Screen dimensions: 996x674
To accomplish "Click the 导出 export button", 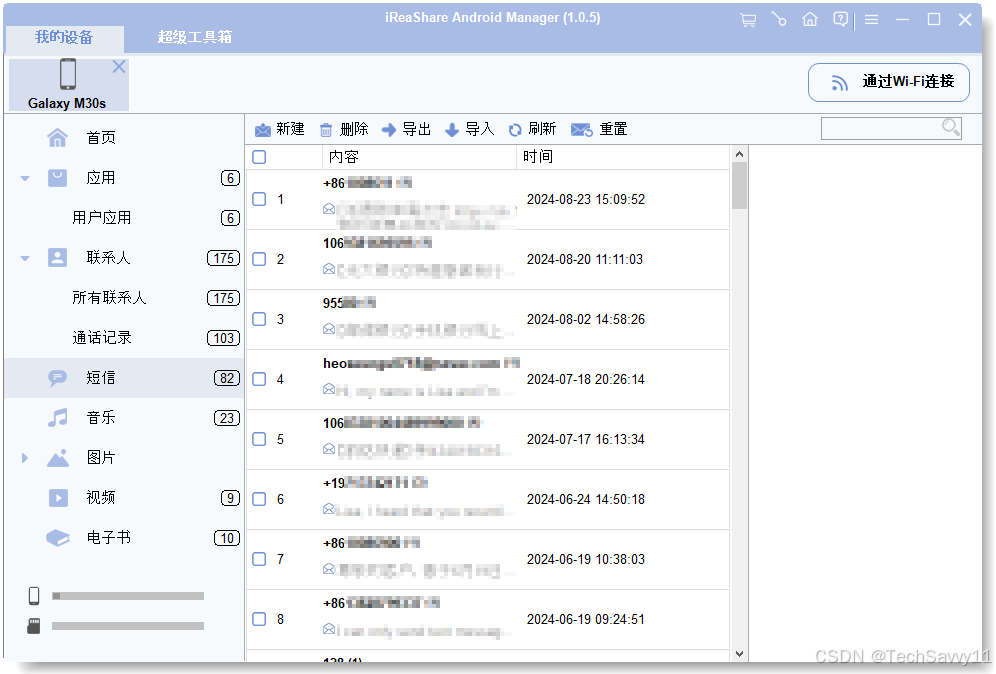I will point(406,130).
